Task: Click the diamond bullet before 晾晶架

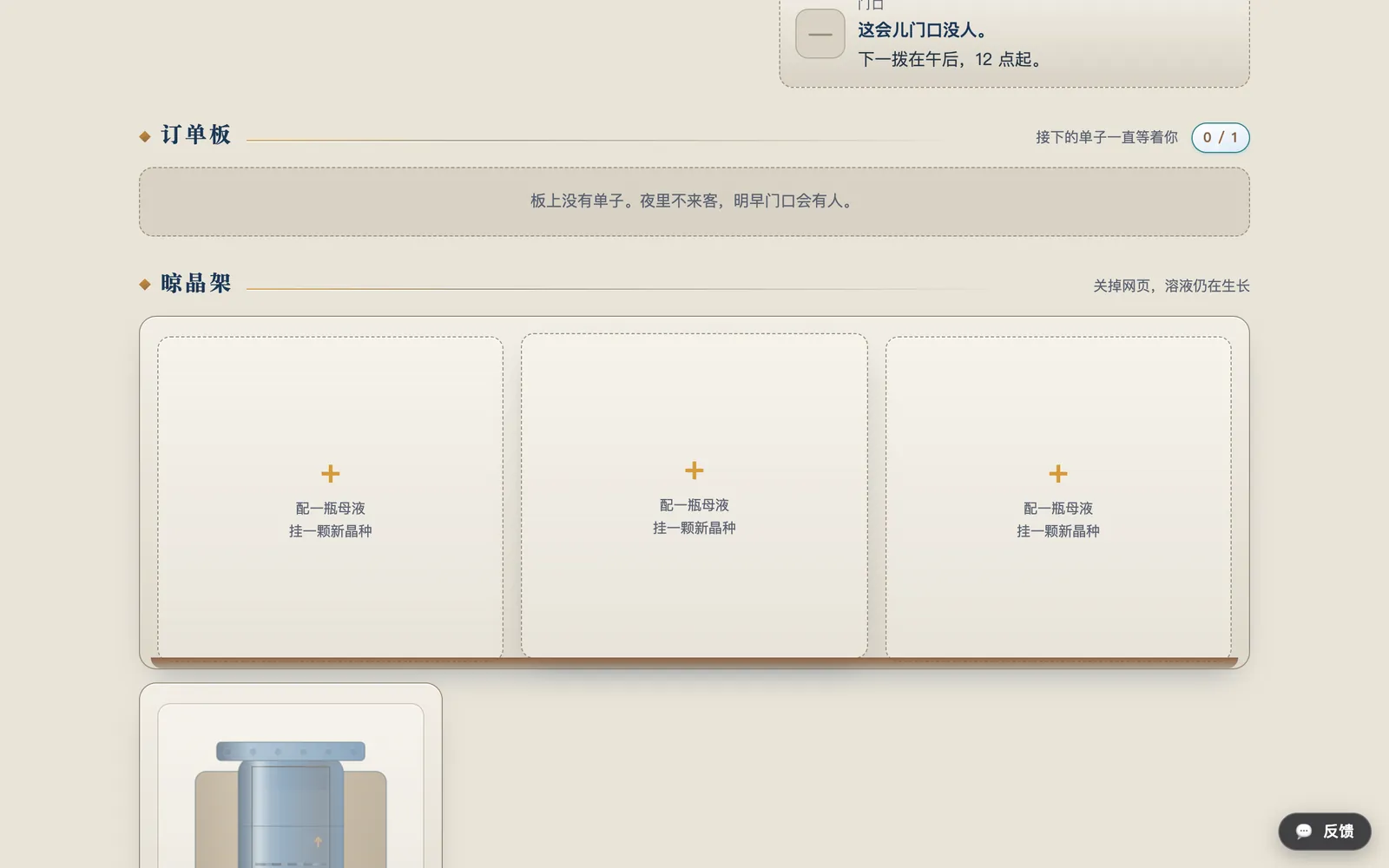Action: (145, 285)
